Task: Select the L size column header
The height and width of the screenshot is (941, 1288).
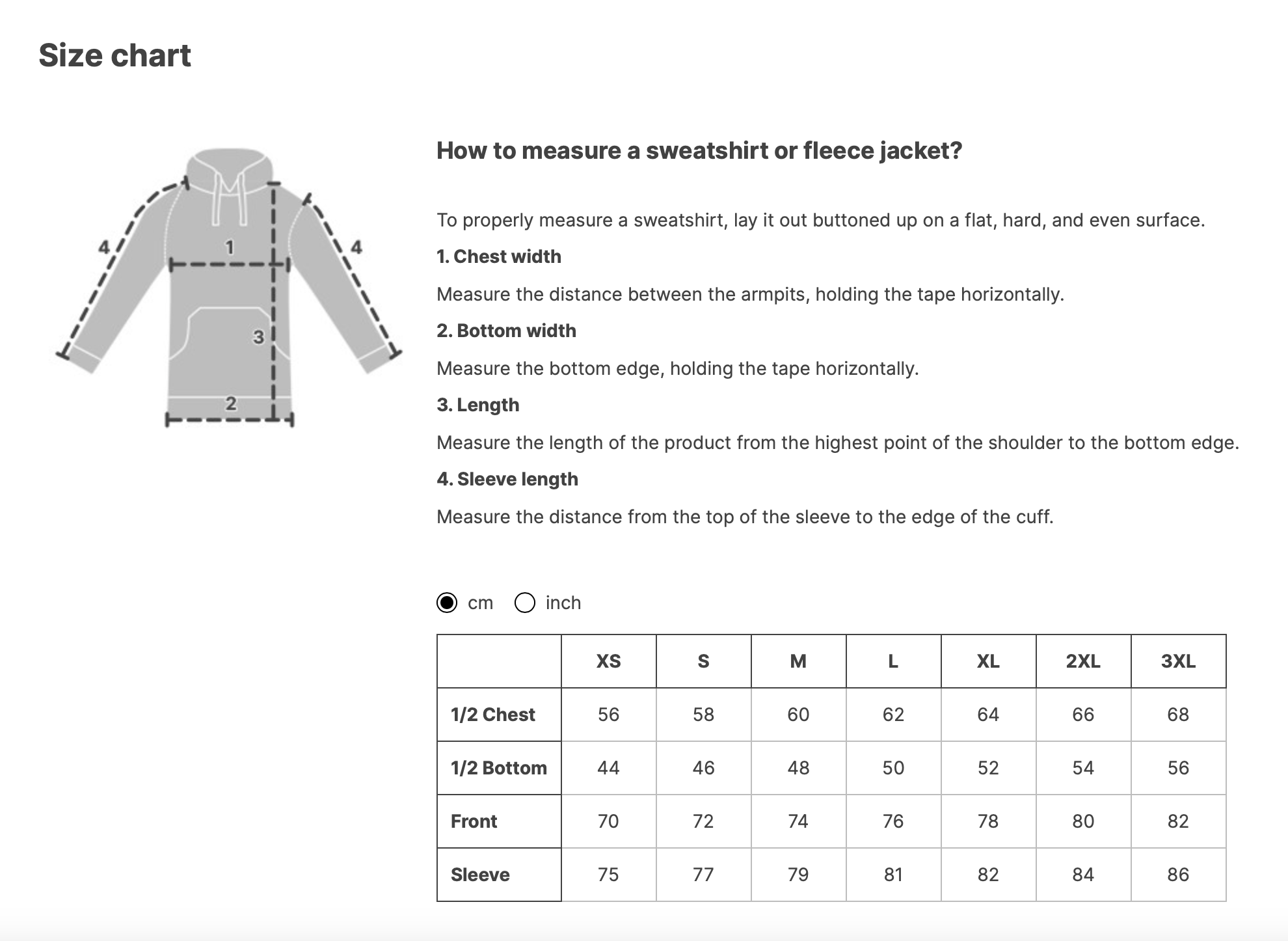Action: (x=893, y=661)
